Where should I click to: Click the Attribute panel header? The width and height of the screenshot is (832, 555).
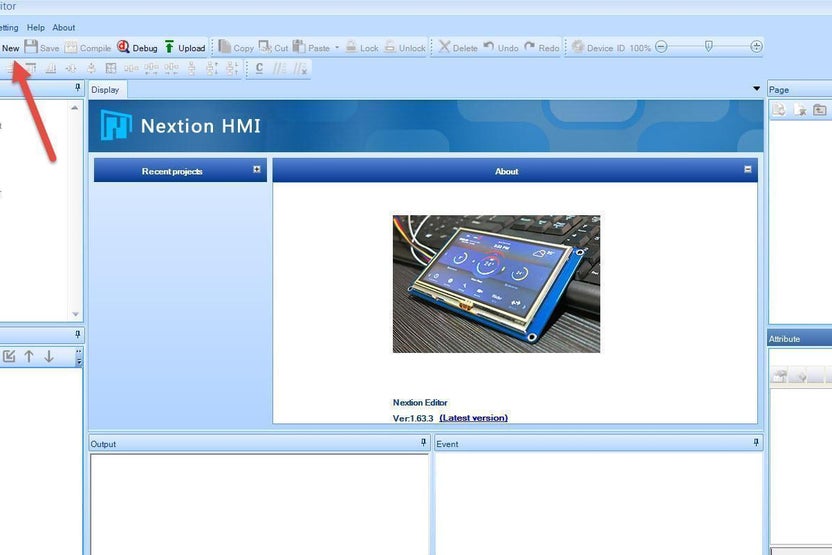pyautogui.click(x=800, y=339)
